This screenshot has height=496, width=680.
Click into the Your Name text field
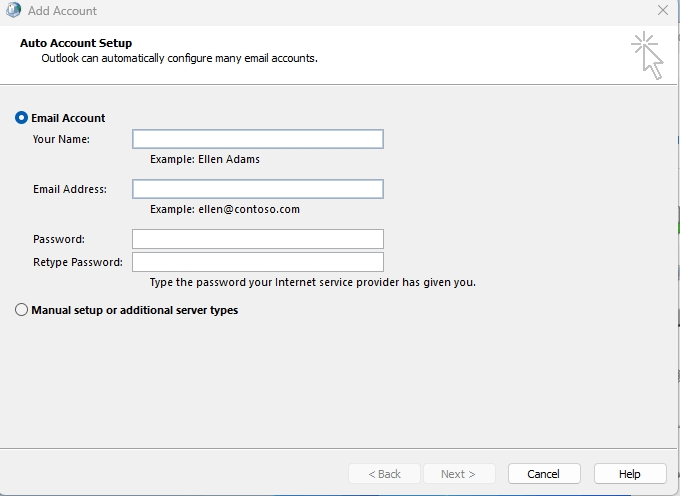258,139
